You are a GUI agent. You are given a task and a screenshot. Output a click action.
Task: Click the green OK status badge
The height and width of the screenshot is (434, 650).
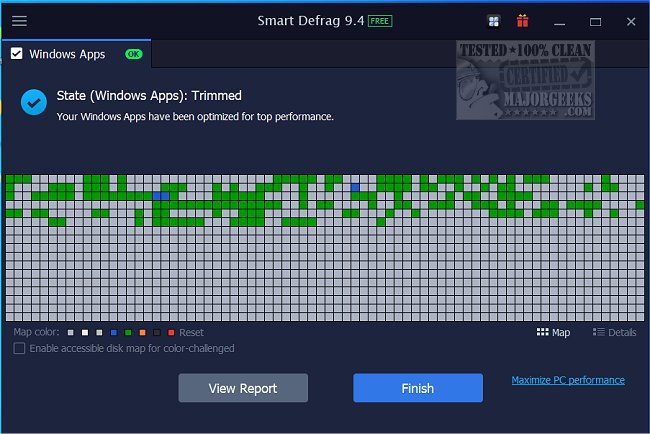133,54
